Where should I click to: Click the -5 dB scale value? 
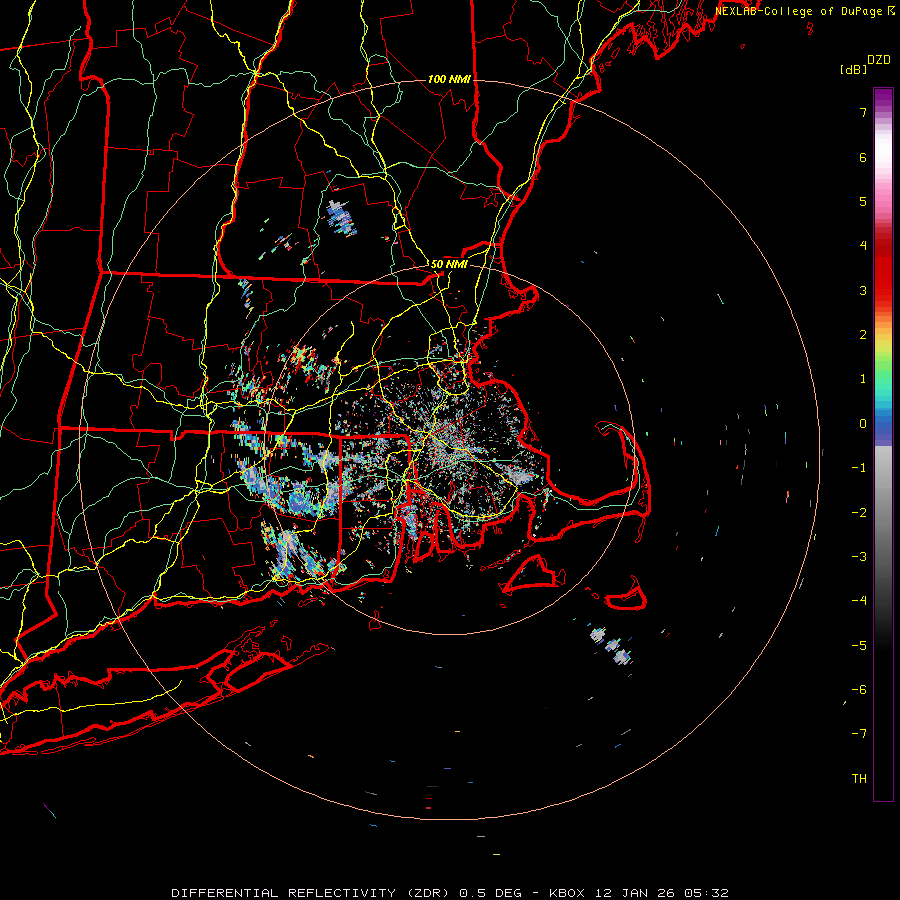(859, 645)
